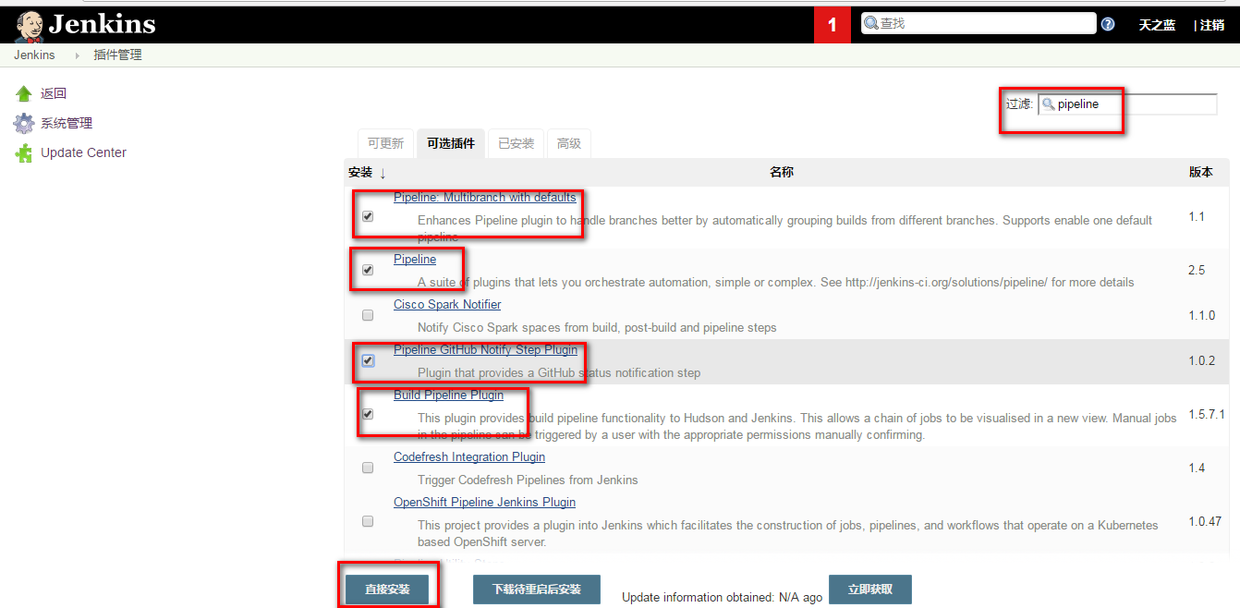The width and height of the screenshot is (1240, 608).
Task: Click the puzzle piece Update Center icon
Action: pyautogui.click(x=24, y=153)
